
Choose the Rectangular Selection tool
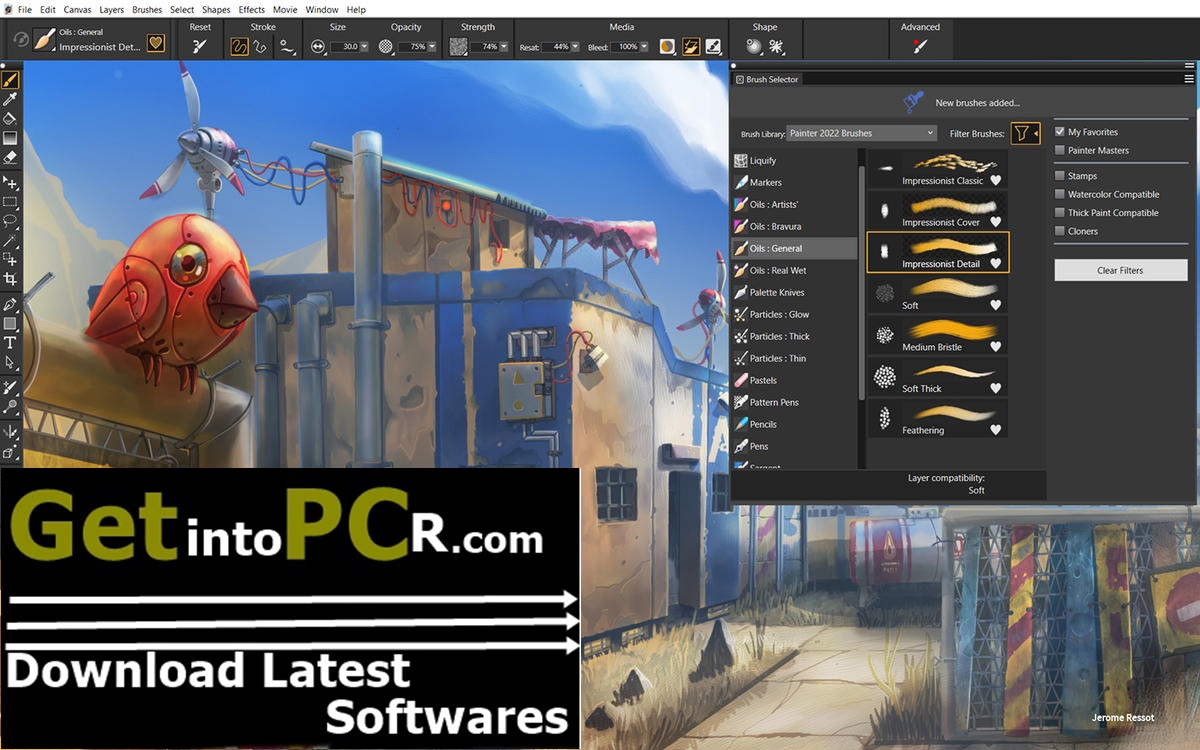[10, 202]
